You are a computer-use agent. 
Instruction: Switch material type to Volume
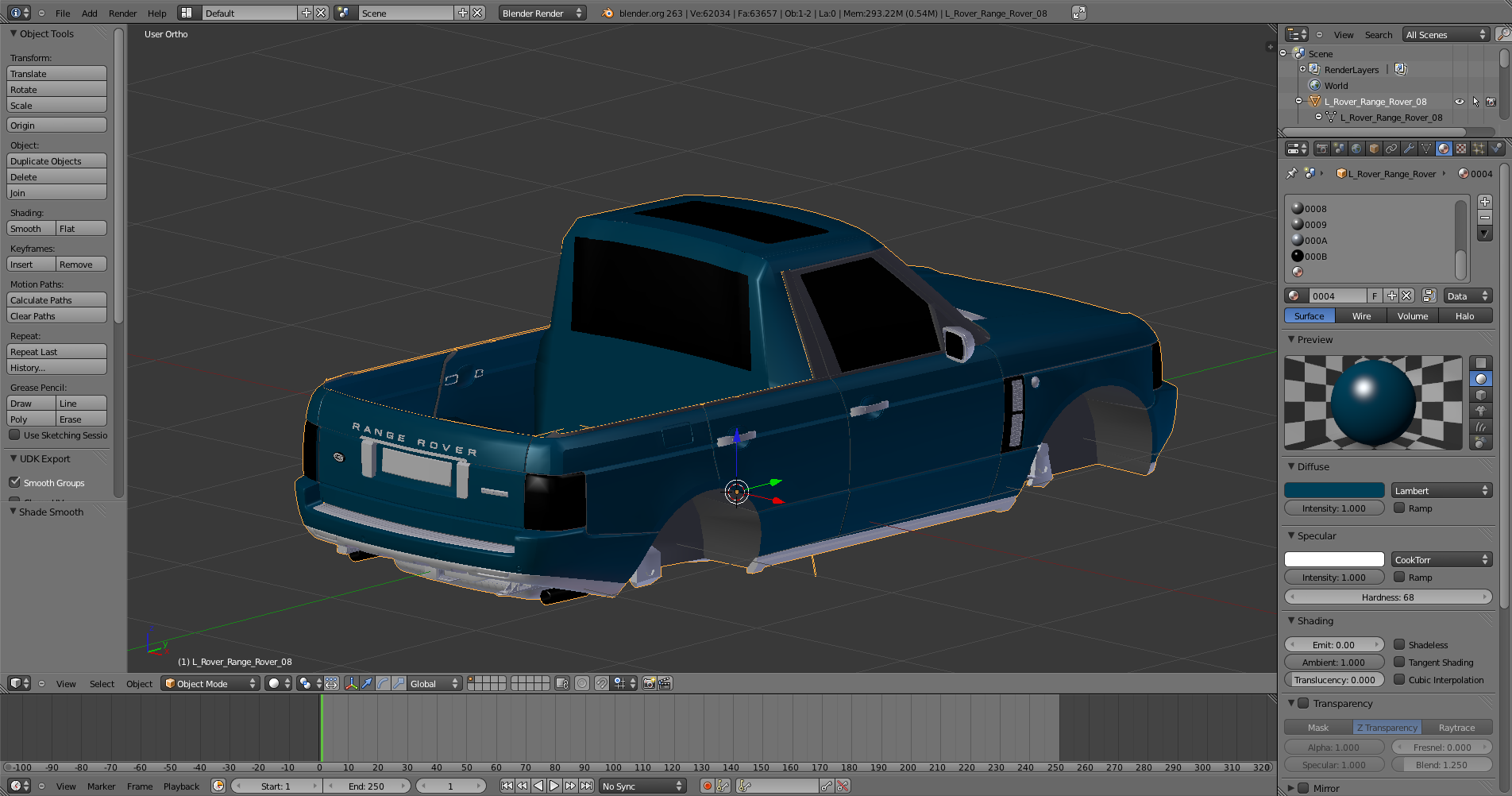point(1413,315)
